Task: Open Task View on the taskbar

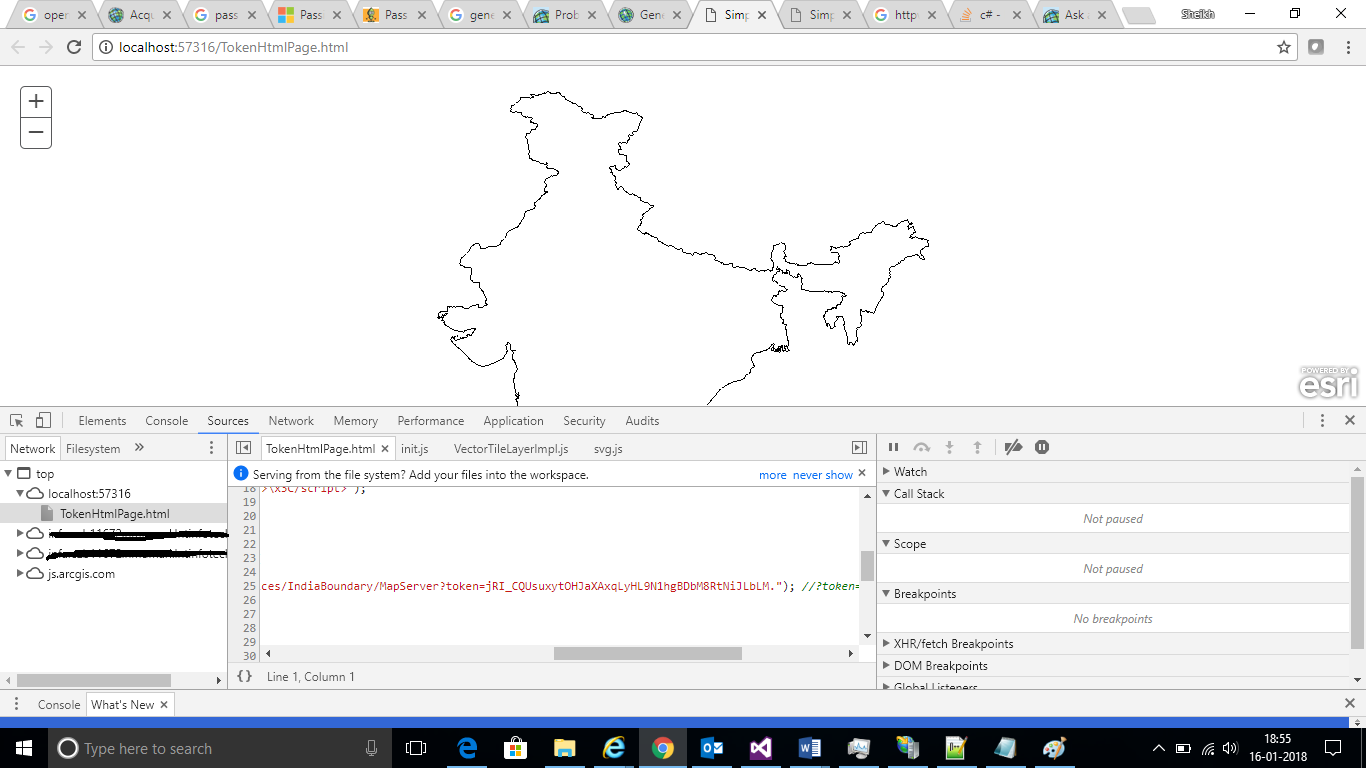Action: tap(416, 748)
